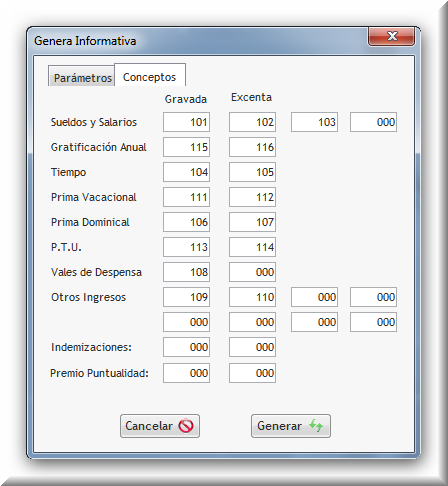Image resolution: width=448 pixels, height=486 pixels.
Task: Focus the Premio Puntualidad Excenta field
Action: click(x=252, y=373)
